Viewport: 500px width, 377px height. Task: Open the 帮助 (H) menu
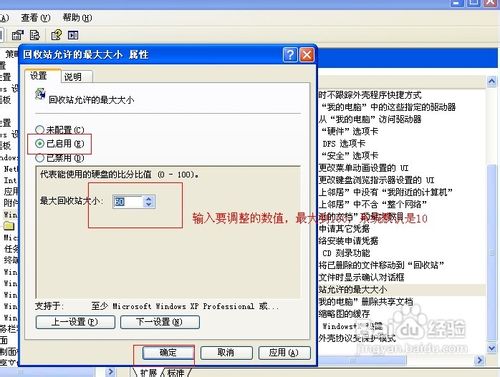(x=77, y=18)
